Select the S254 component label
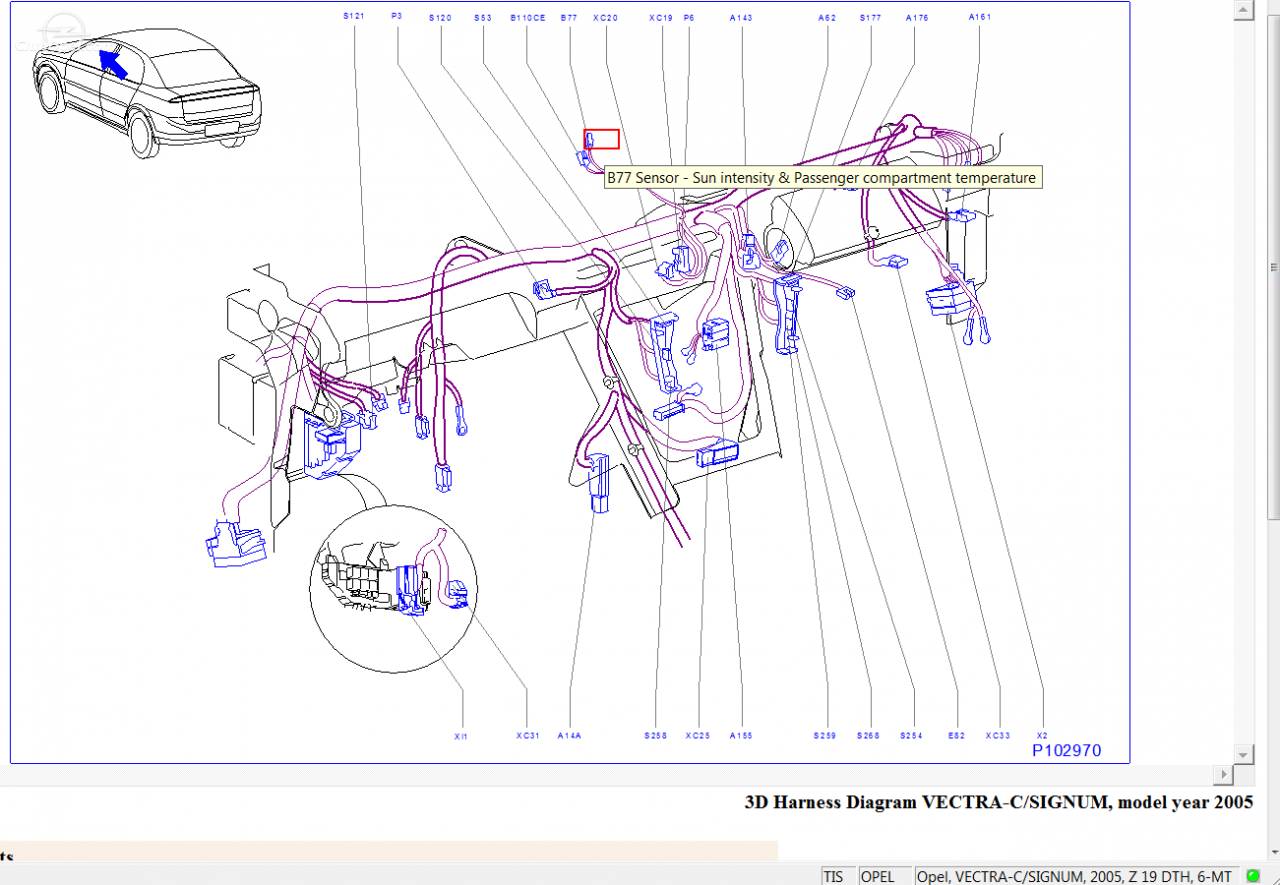Viewport: 1280px width, 885px height. tap(911, 736)
